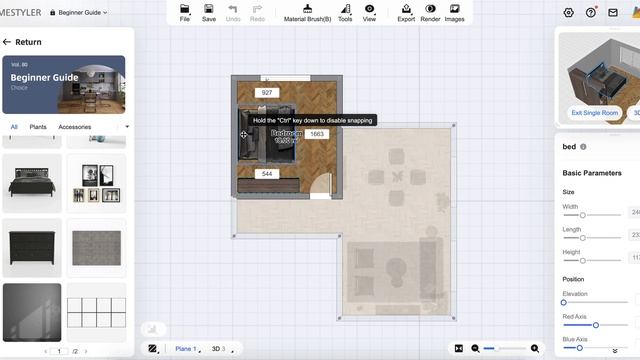Click the Save toolbar icon

pos(209,9)
